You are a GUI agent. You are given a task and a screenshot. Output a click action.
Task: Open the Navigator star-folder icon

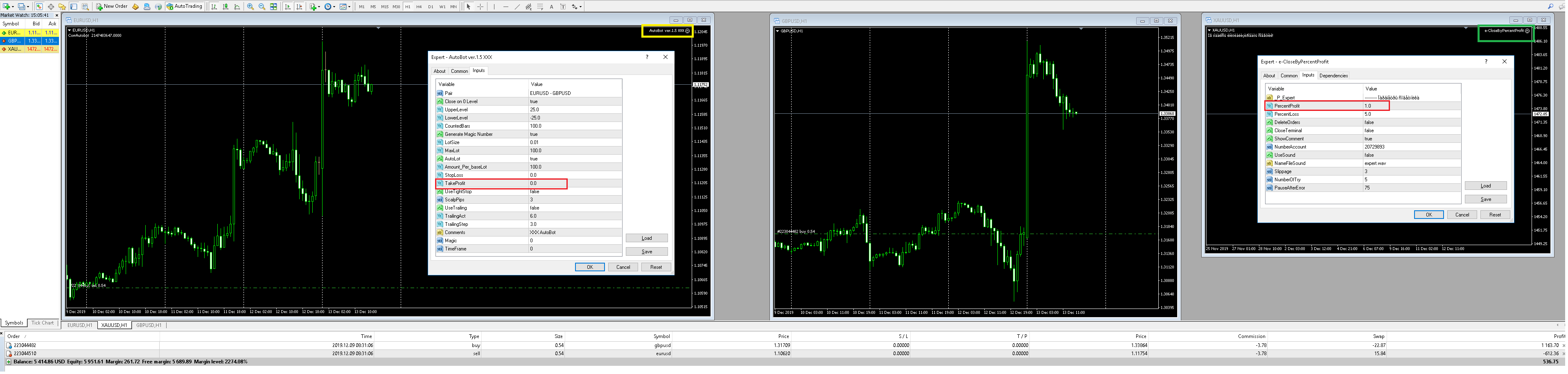pyautogui.click(x=62, y=7)
